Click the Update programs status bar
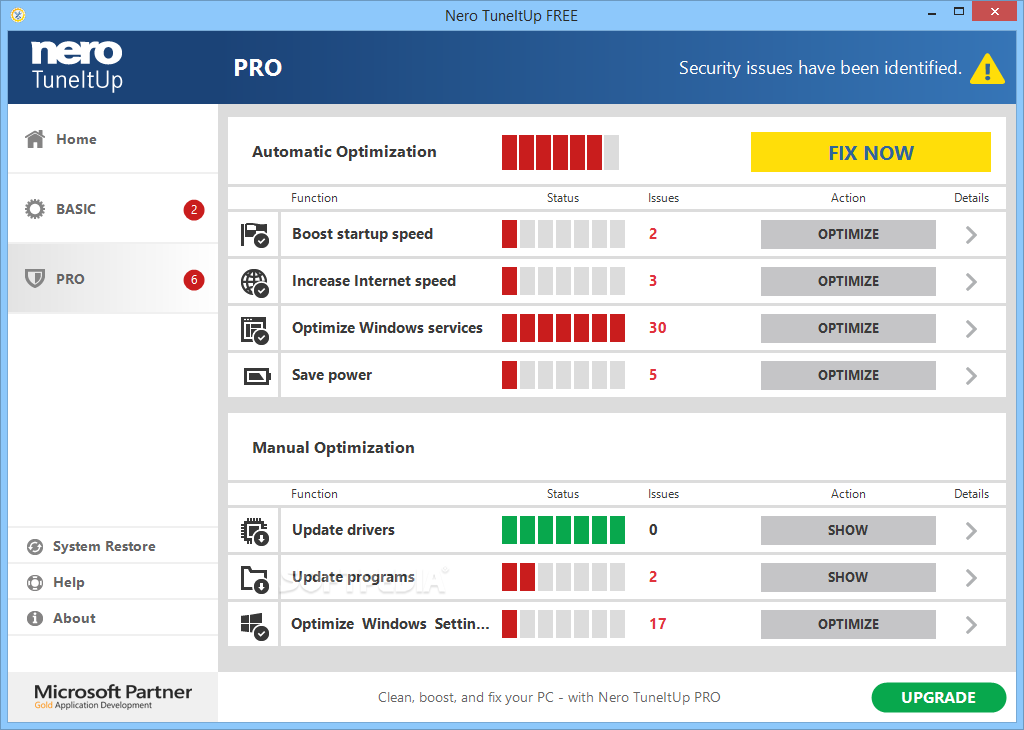 tap(563, 577)
